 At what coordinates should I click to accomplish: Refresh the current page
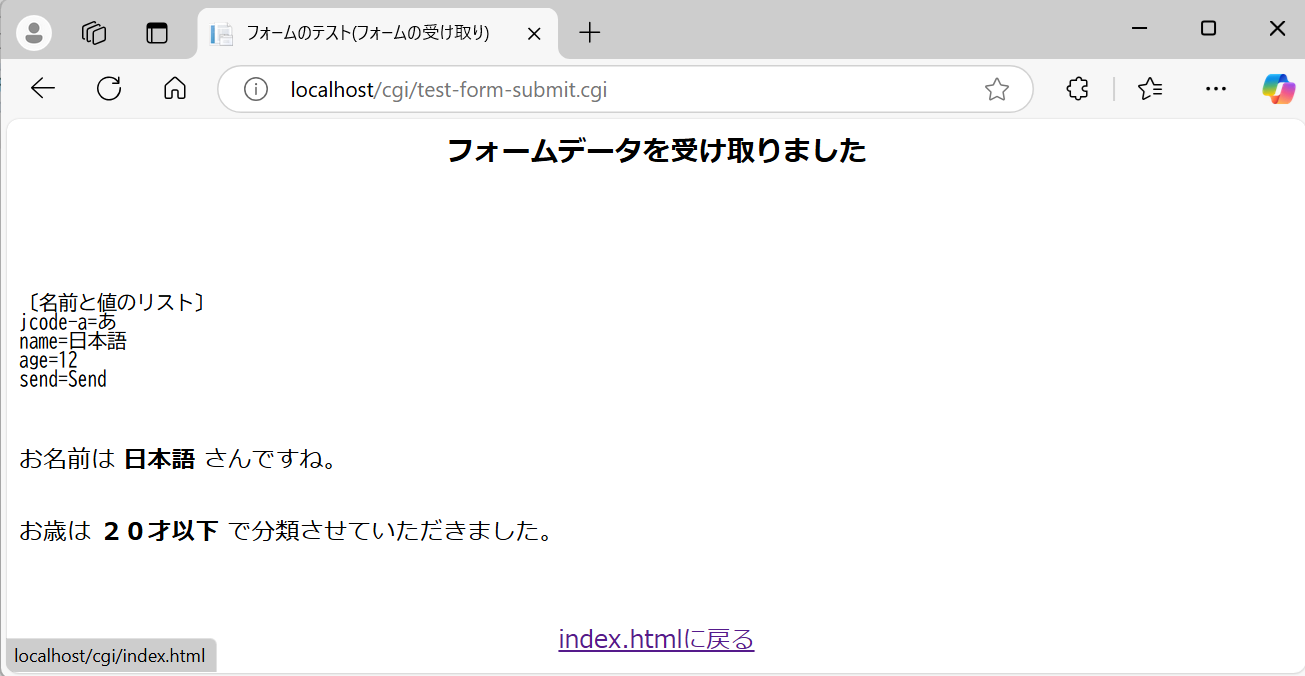tap(109, 89)
